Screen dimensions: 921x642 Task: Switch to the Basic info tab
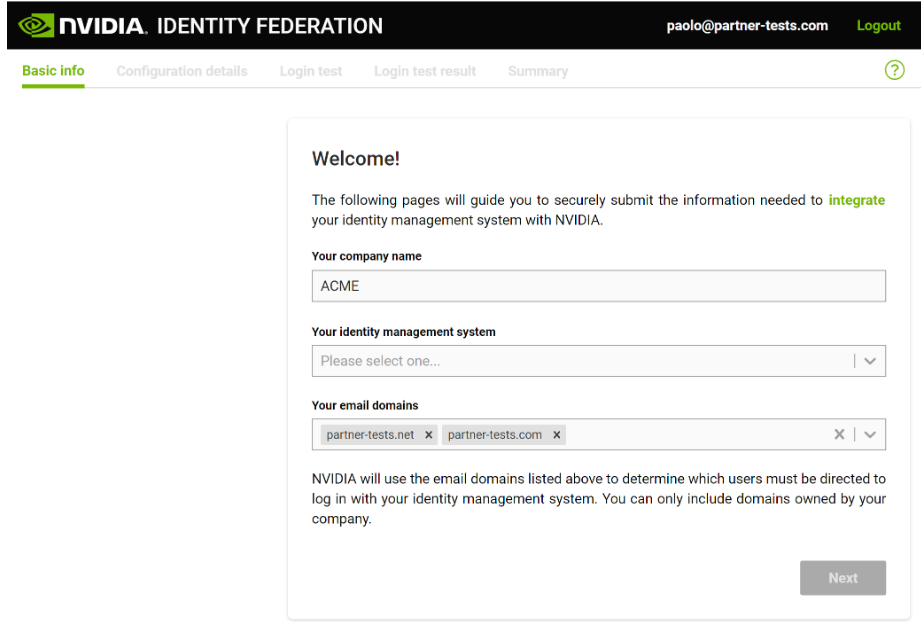coord(53,71)
